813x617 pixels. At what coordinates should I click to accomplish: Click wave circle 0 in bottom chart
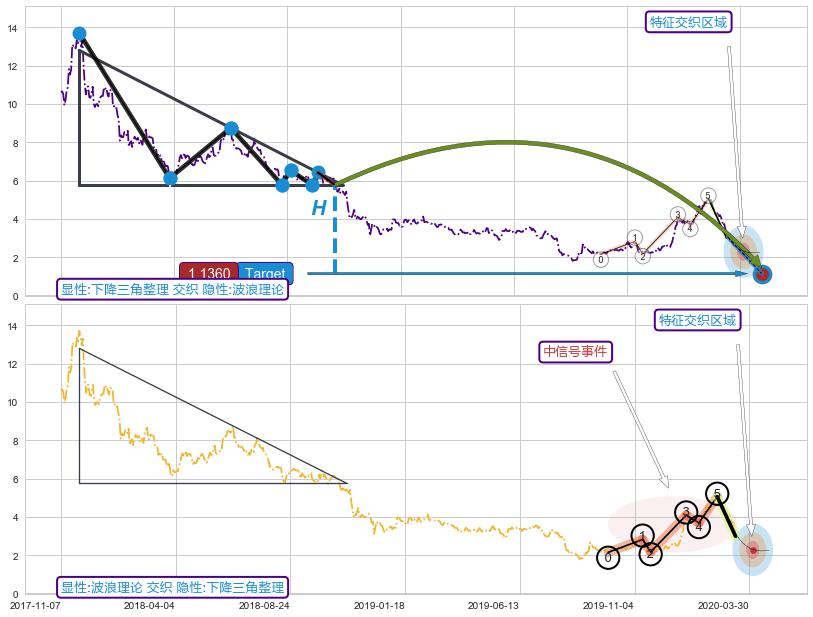coord(608,557)
